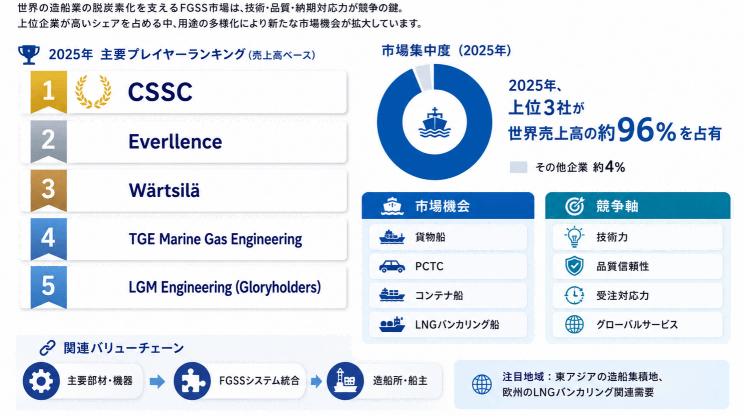Click the ship icon inside the donut chart
Image resolution: width=745 pixels, height=416 pixels.
(435, 123)
